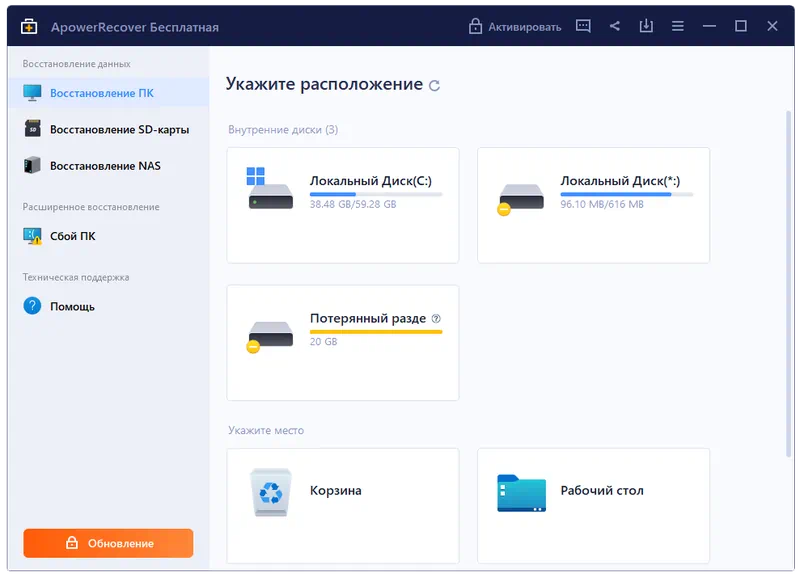Minimize the ApowerRecover window
Image resolution: width=800 pixels, height=578 pixels.
tap(709, 26)
